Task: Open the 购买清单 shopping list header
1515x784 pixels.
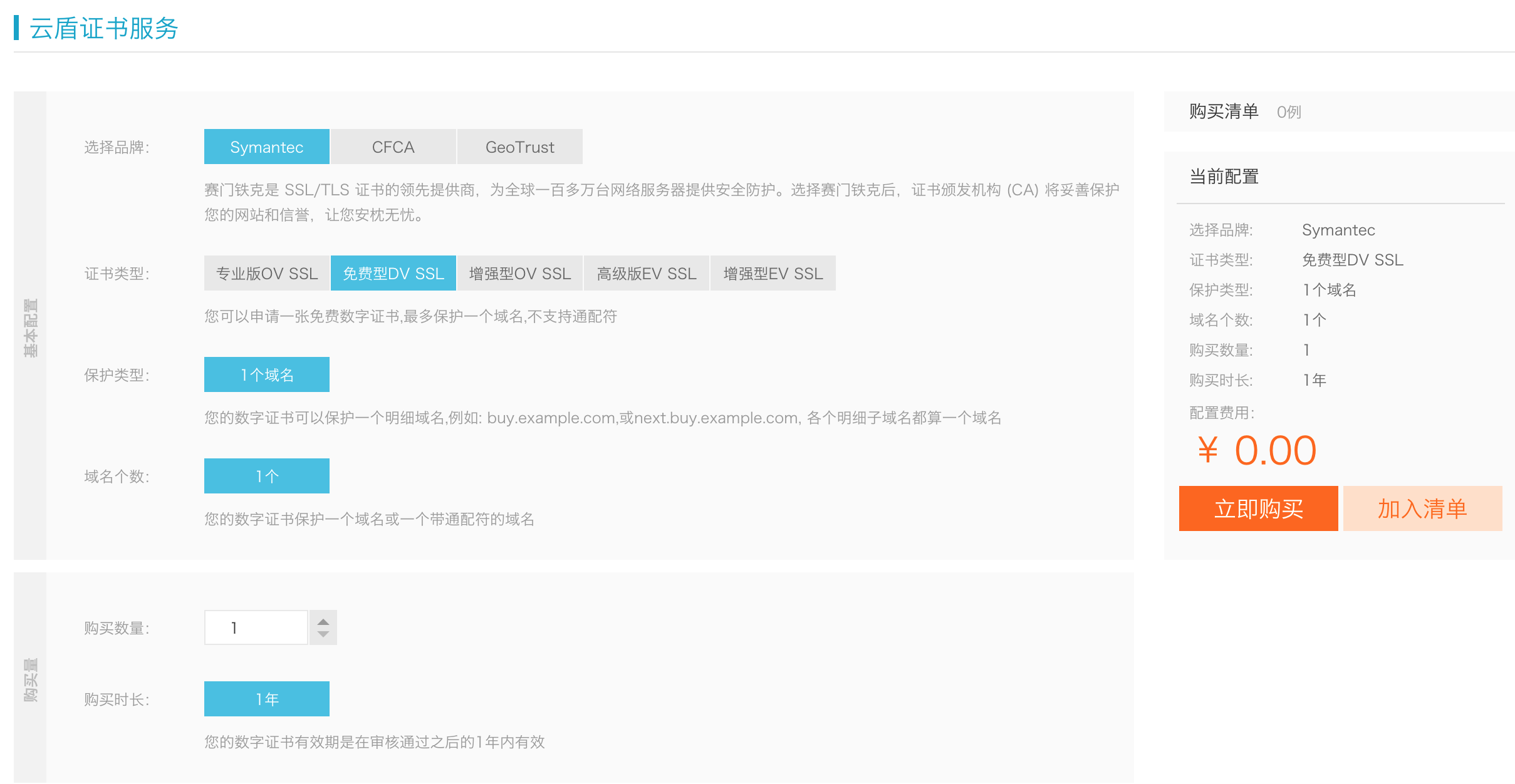Action: [x=1224, y=111]
